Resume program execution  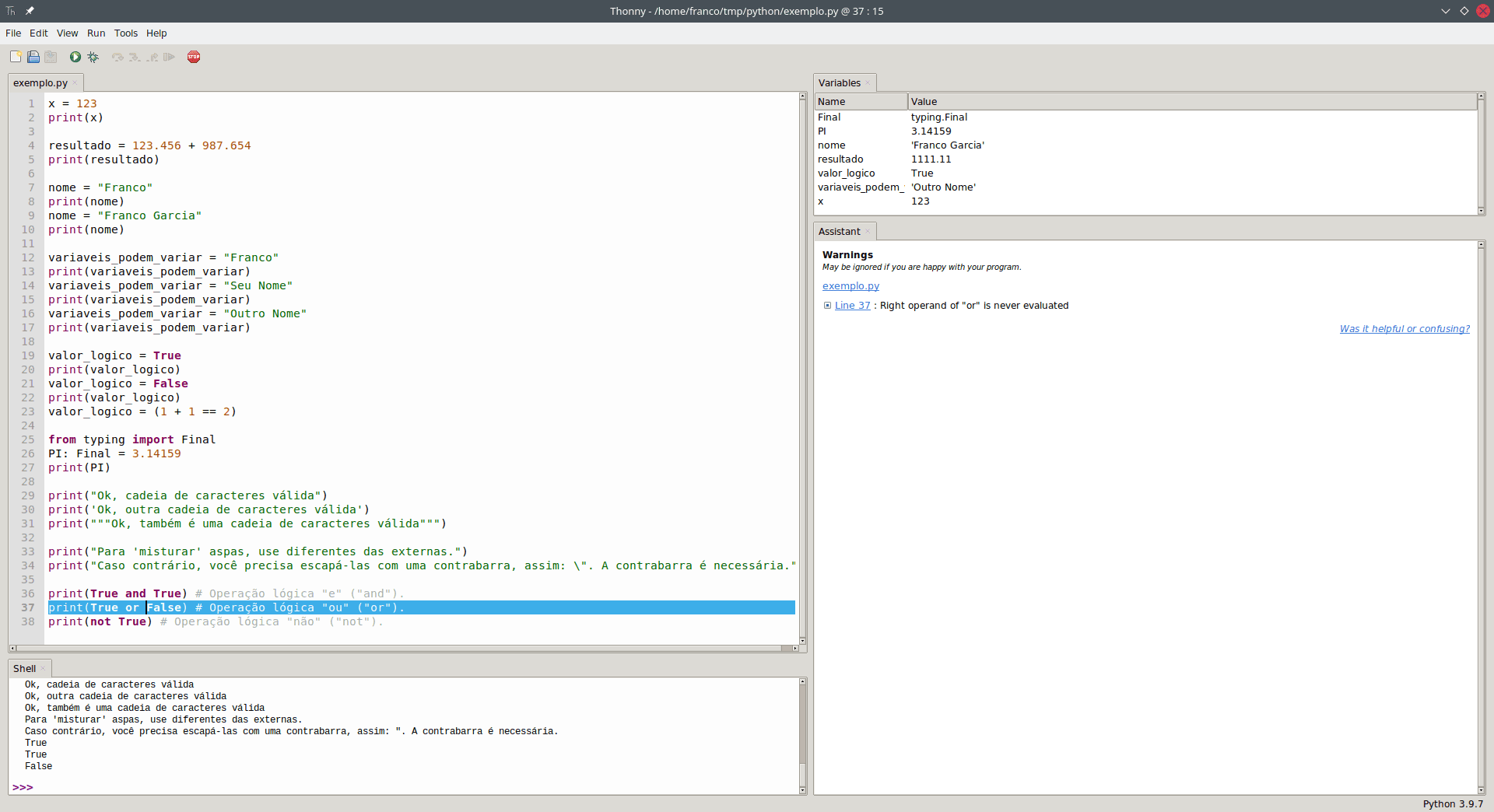(x=169, y=57)
